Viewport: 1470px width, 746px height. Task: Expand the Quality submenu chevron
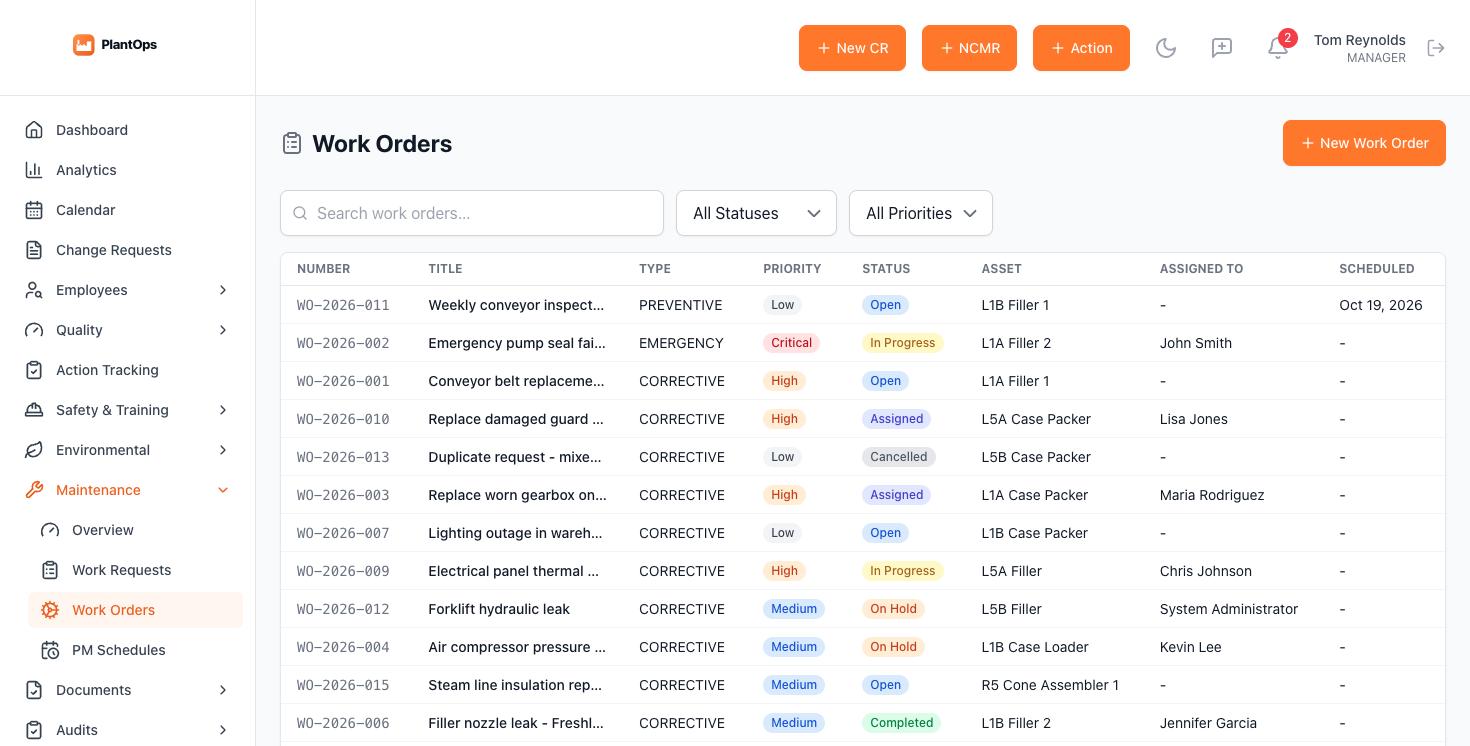pyautogui.click(x=223, y=330)
